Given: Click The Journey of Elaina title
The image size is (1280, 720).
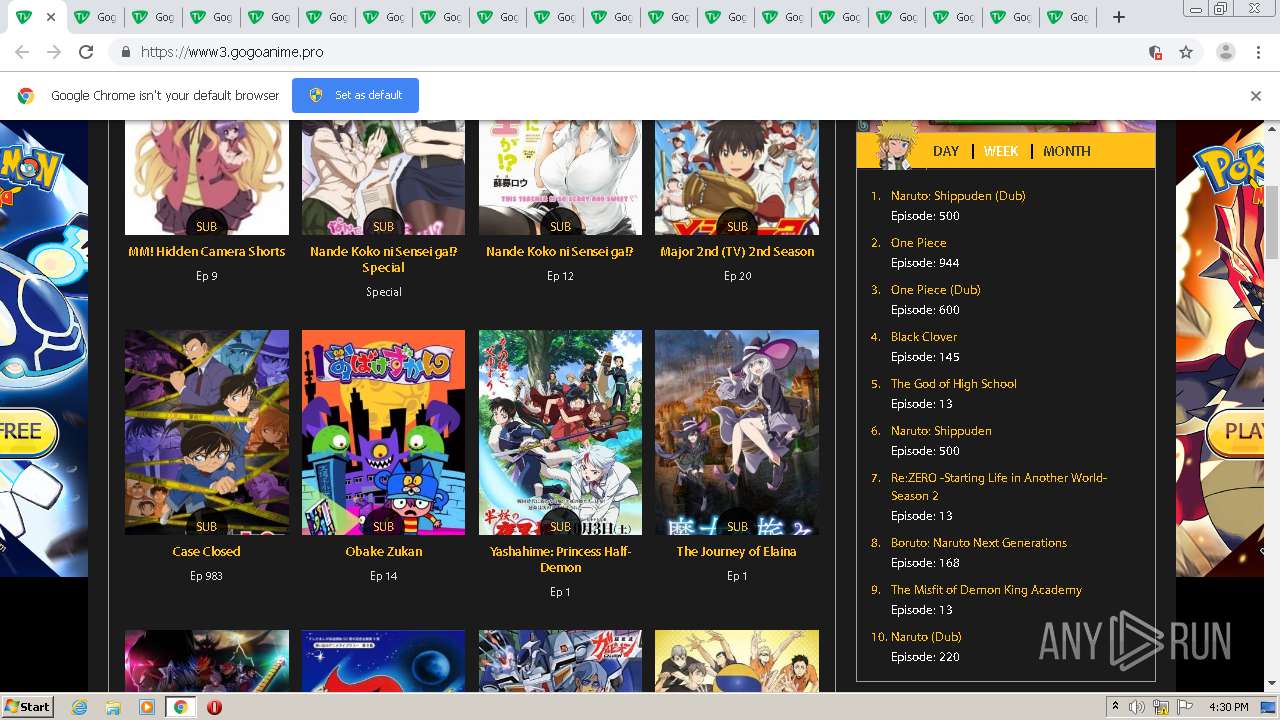Looking at the screenshot, I should tap(736, 552).
